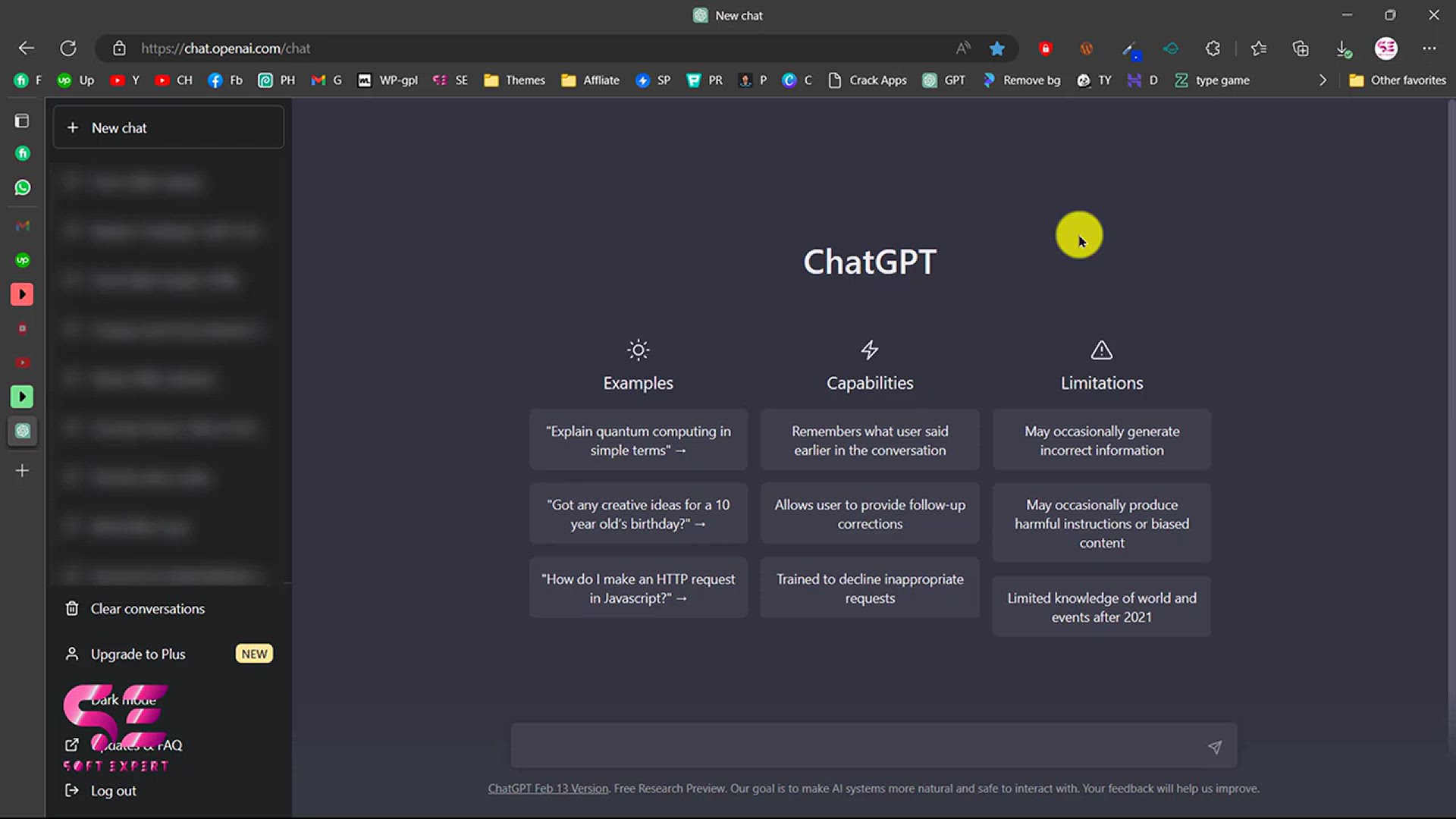Open the Collections icon
Screen dimensions: 1456x819
(1301, 49)
